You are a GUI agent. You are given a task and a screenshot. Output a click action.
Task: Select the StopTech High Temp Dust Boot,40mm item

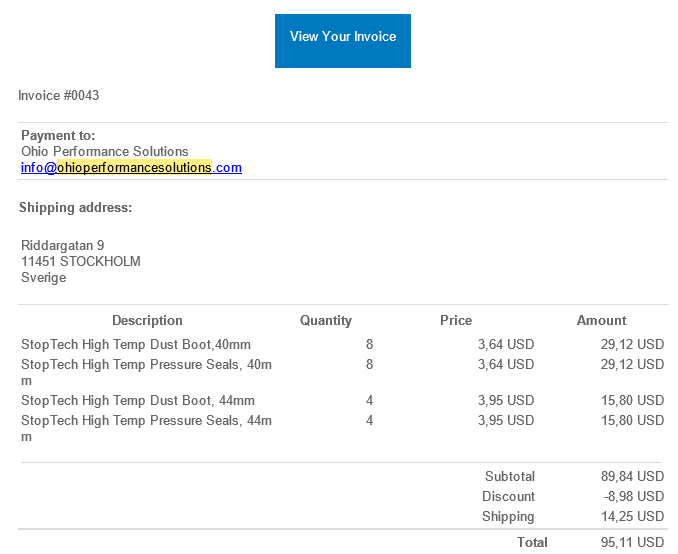pos(136,344)
